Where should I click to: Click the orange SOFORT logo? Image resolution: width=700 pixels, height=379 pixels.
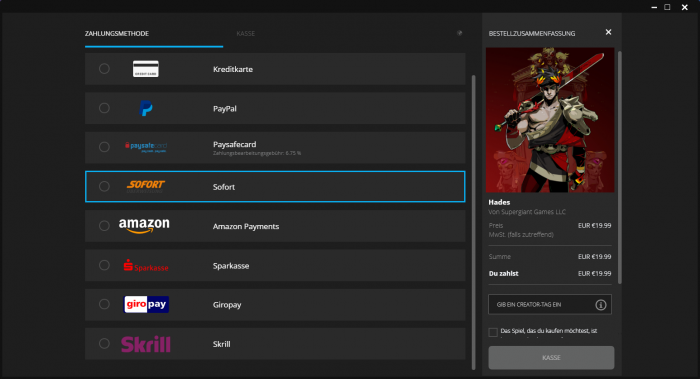pyautogui.click(x=146, y=186)
